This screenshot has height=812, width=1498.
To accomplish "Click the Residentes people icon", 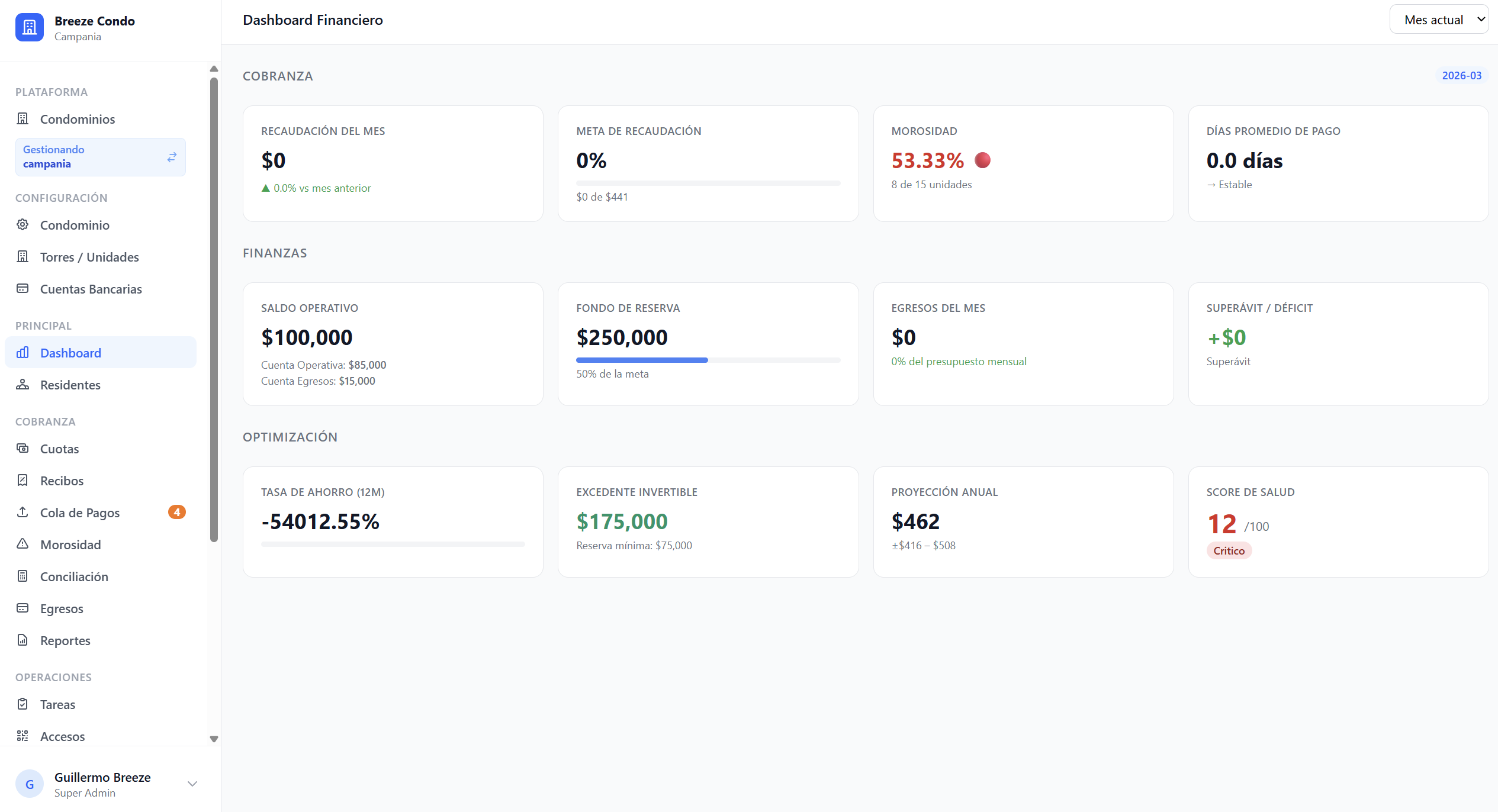I will coord(22,384).
